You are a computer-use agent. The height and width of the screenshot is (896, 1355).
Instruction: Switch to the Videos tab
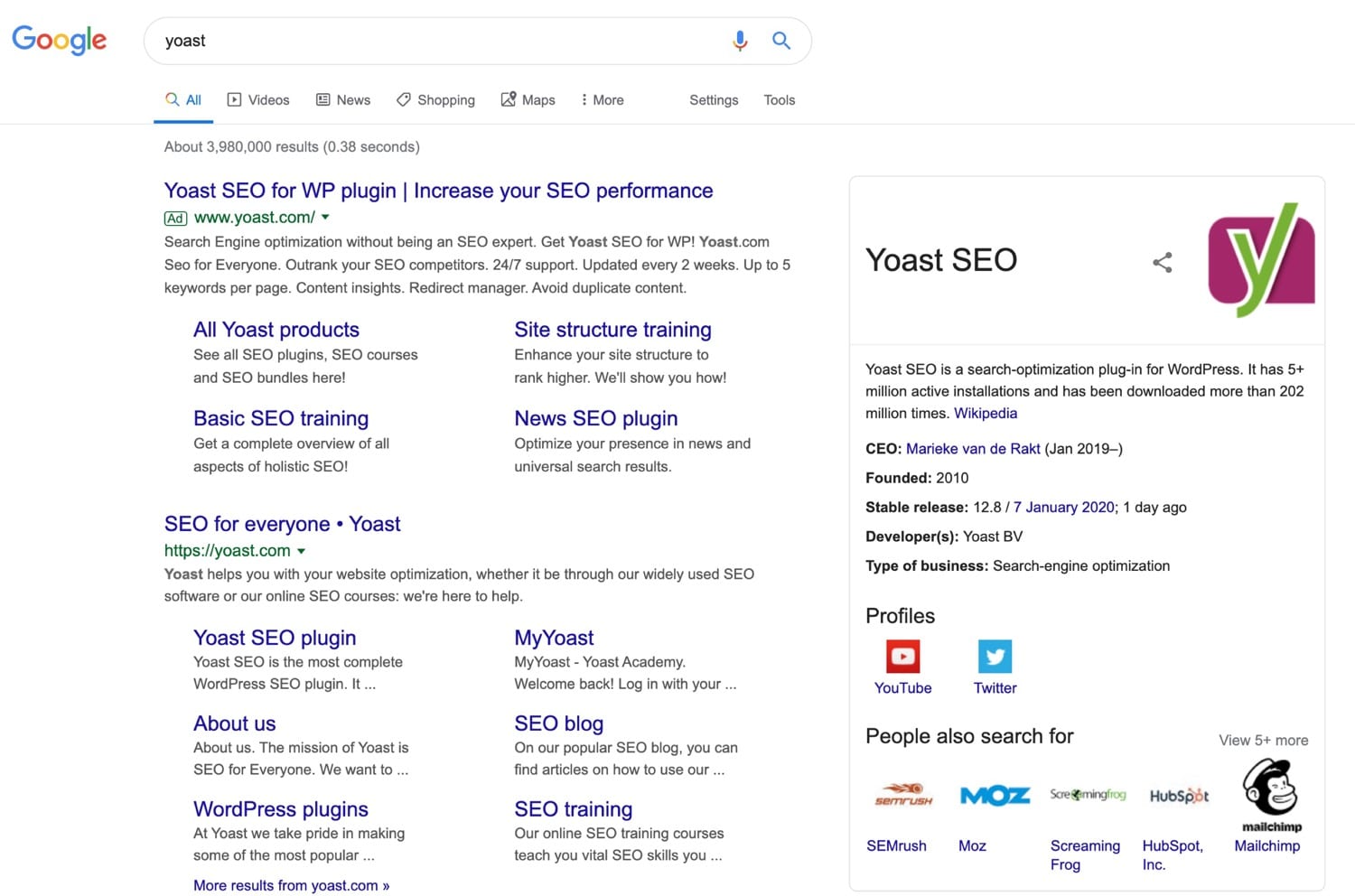[x=258, y=99]
